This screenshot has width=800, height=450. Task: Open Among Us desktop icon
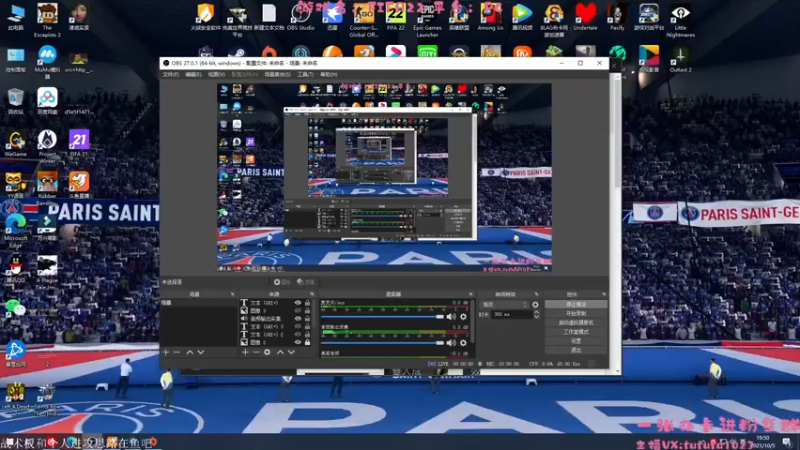[490, 18]
